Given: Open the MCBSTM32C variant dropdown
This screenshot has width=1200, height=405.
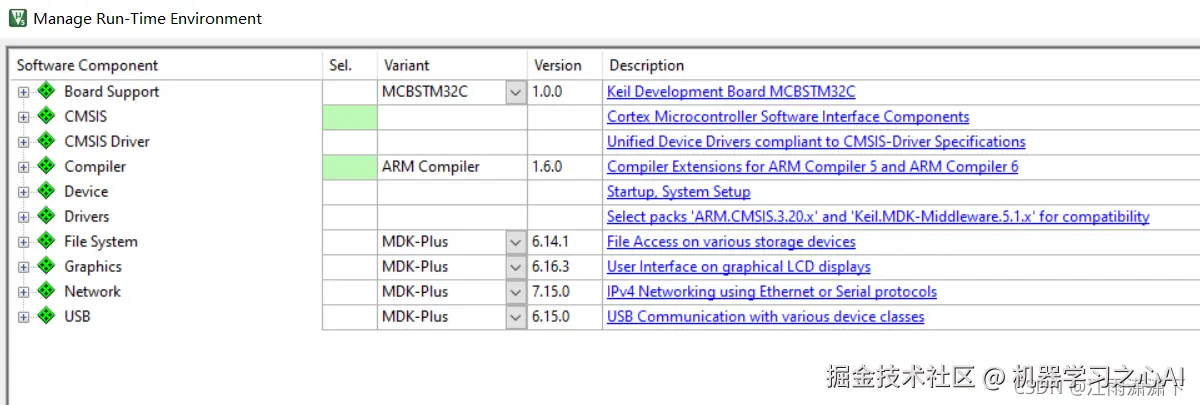Looking at the screenshot, I should 515,92.
